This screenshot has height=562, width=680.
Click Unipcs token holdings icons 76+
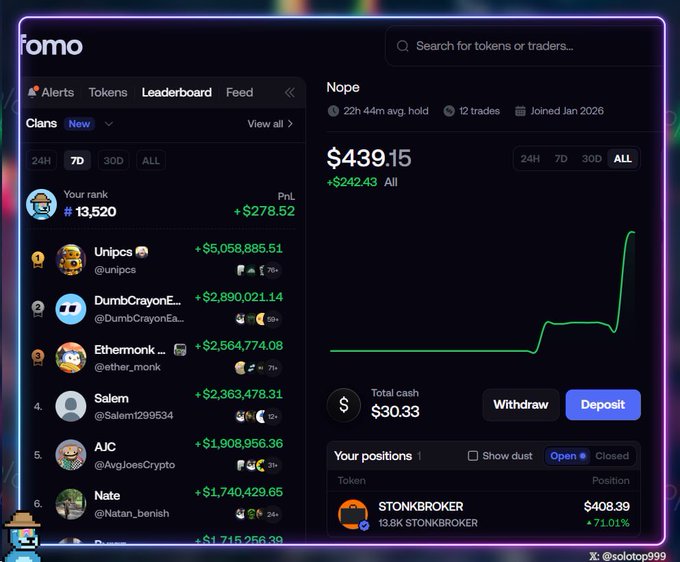(258, 270)
